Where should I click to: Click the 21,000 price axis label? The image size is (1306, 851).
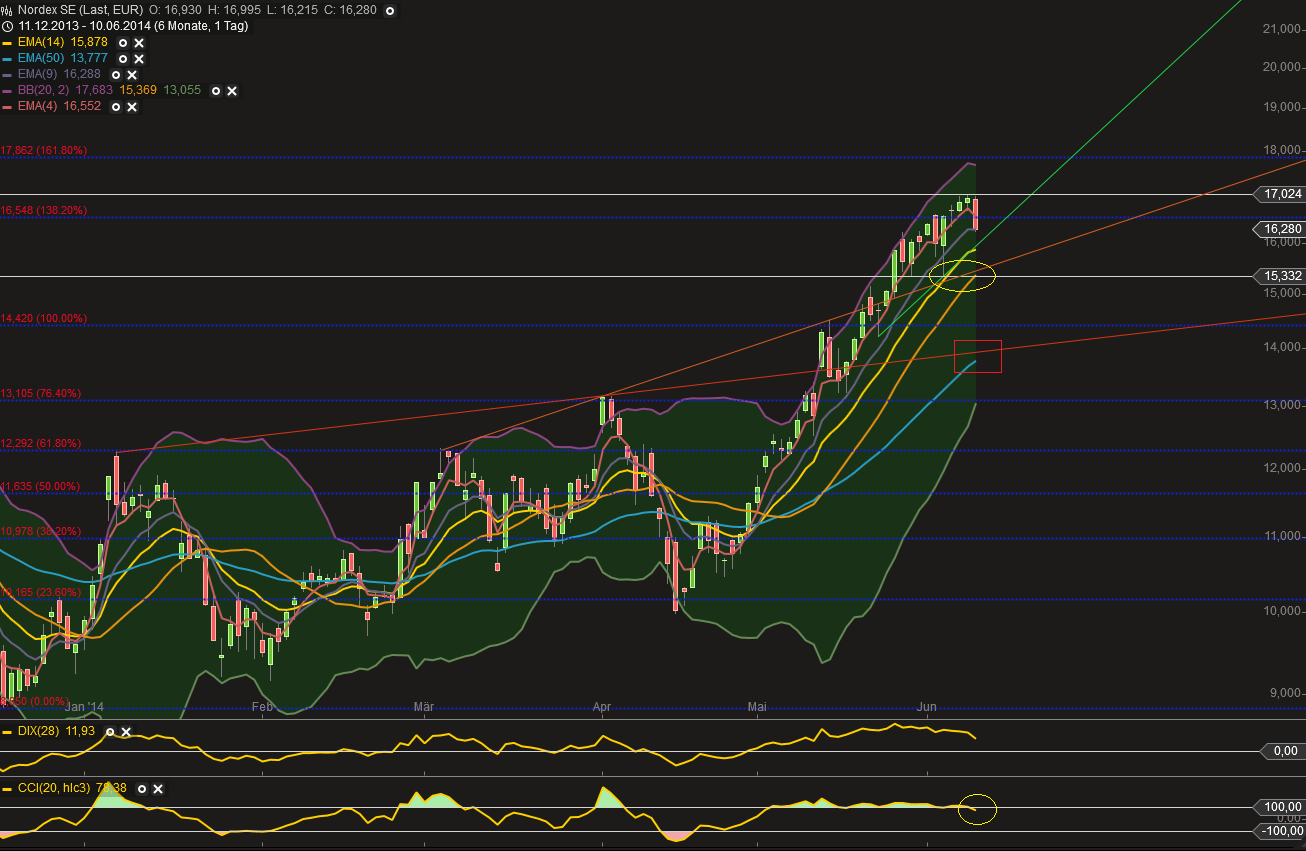[x=1284, y=29]
